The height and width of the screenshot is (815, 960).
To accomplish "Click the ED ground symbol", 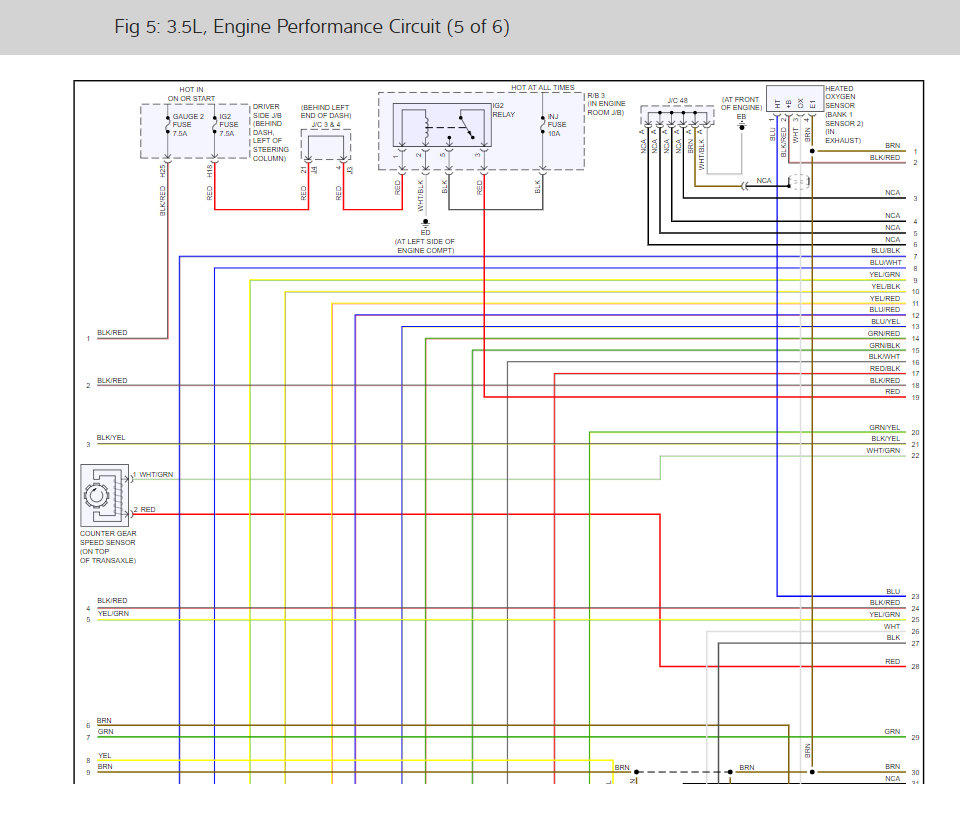I will pos(426,225).
